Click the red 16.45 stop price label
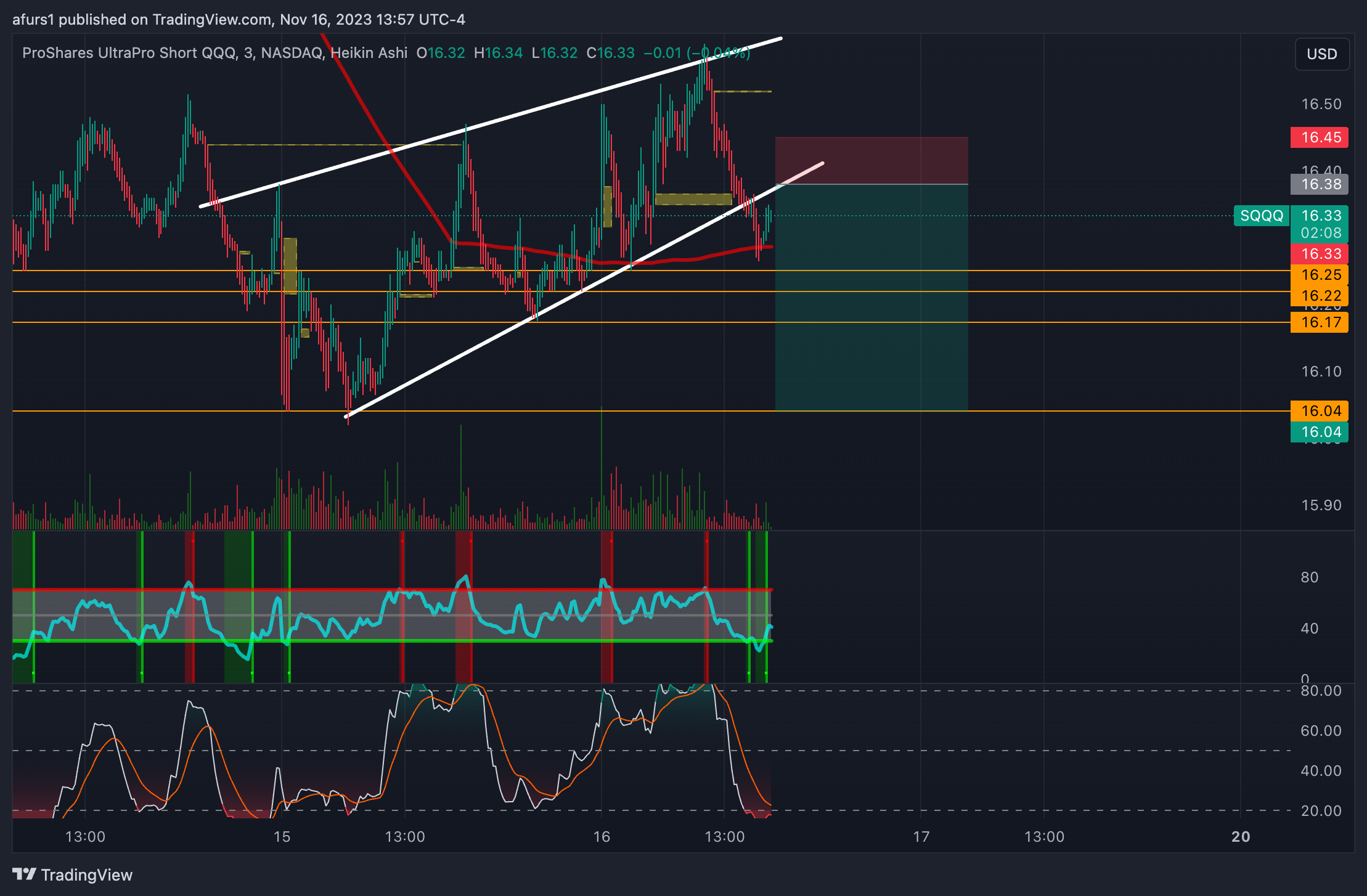This screenshot has height=896, width=1367. 1320,137
